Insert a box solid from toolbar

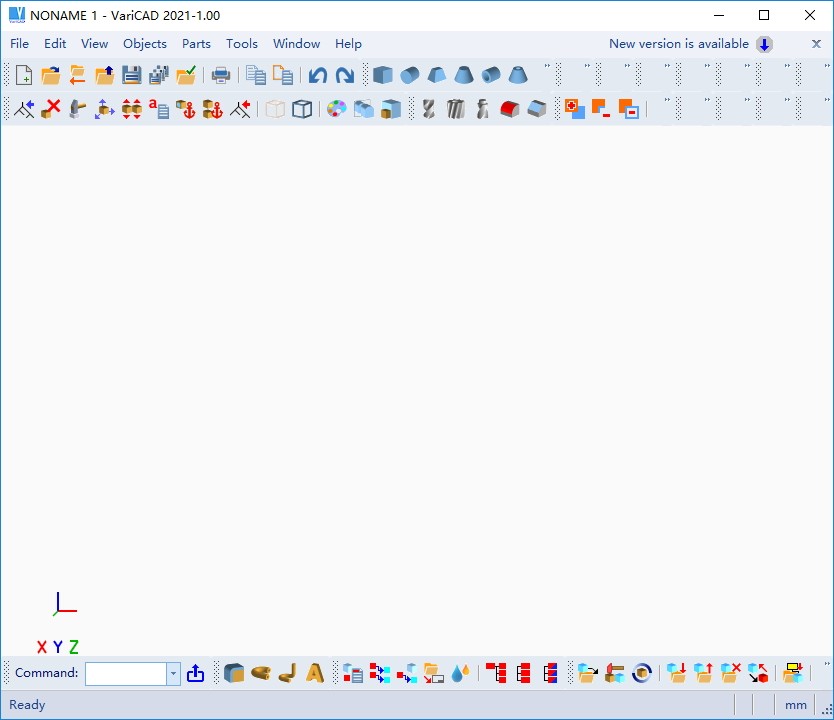coord(382,76)
